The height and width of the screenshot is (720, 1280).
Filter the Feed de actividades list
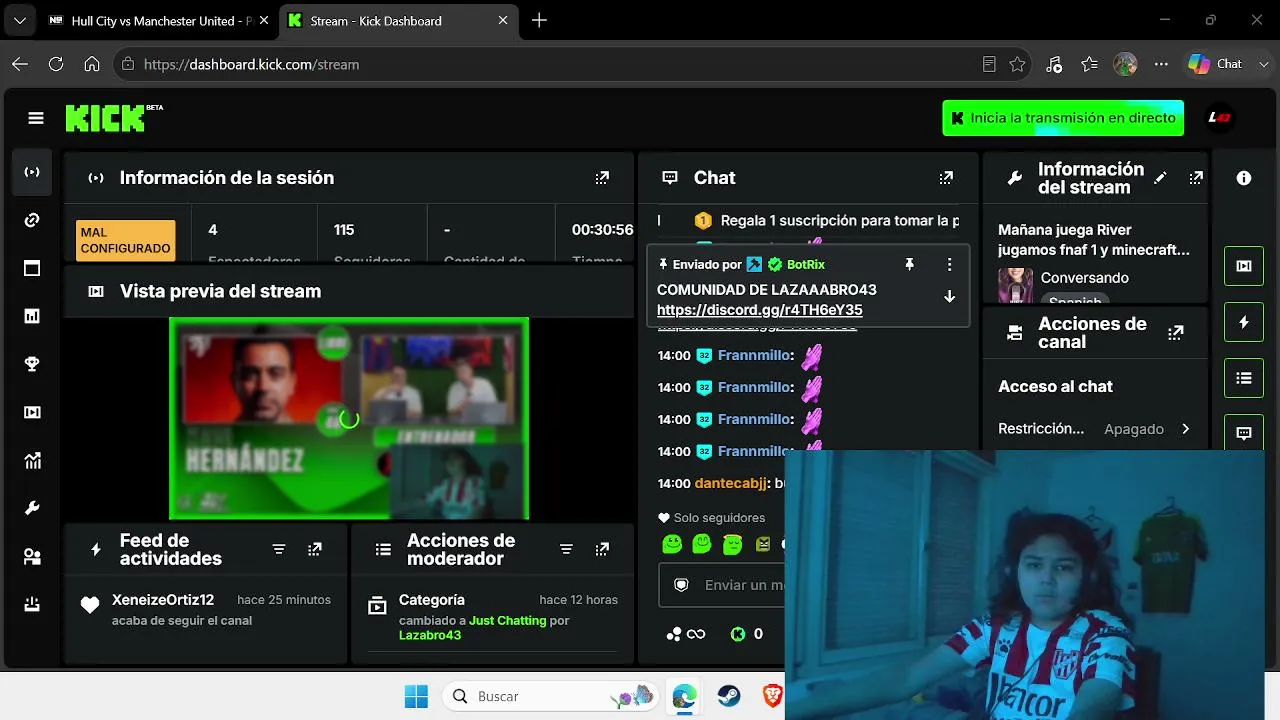click(279, 549)
